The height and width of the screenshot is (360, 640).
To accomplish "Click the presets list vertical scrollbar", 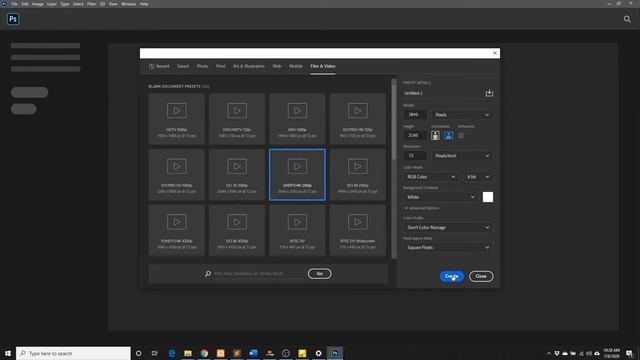I will click(393, 168).
